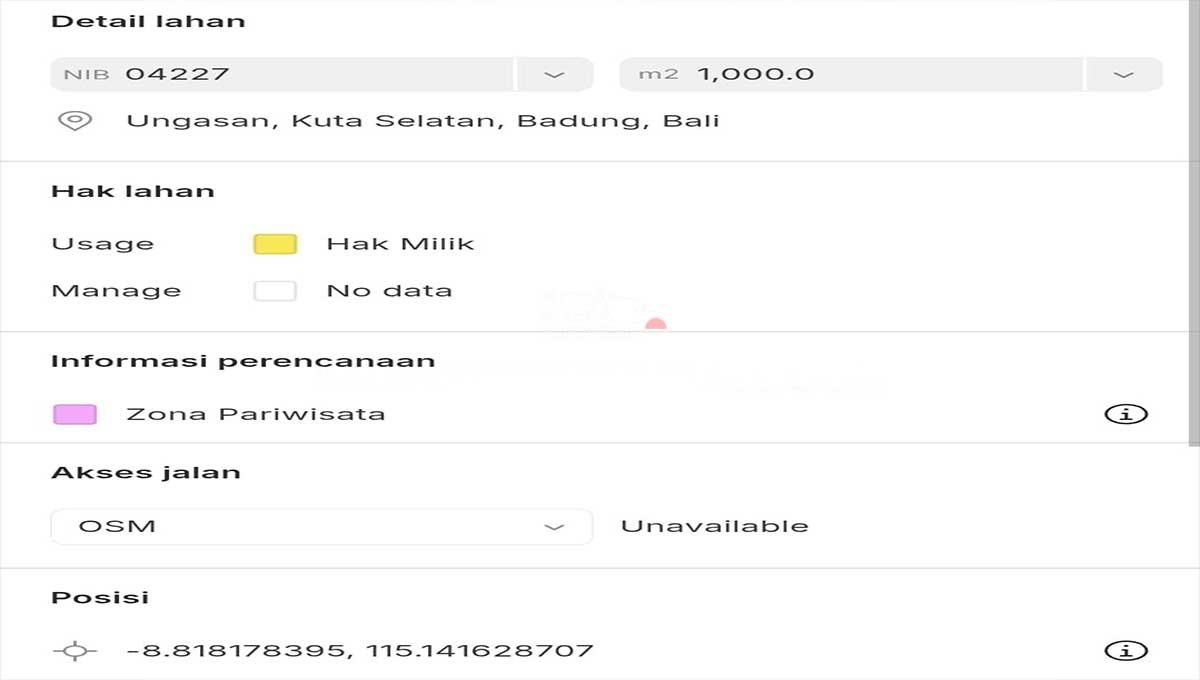This screenshot has width=1200, height=680.
Task: Open info icon for Zona Pariwisata
Action: [1125, 414]
